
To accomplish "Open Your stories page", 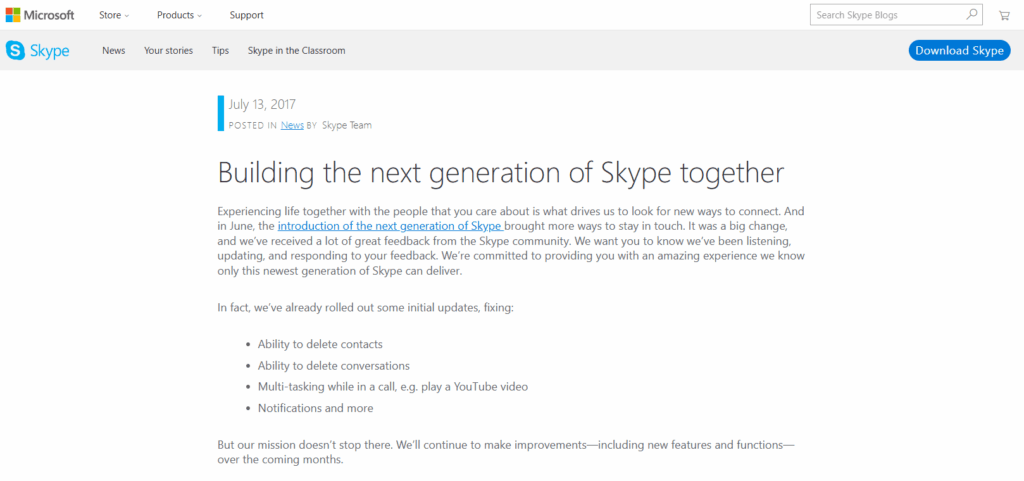I will (168, 50).
